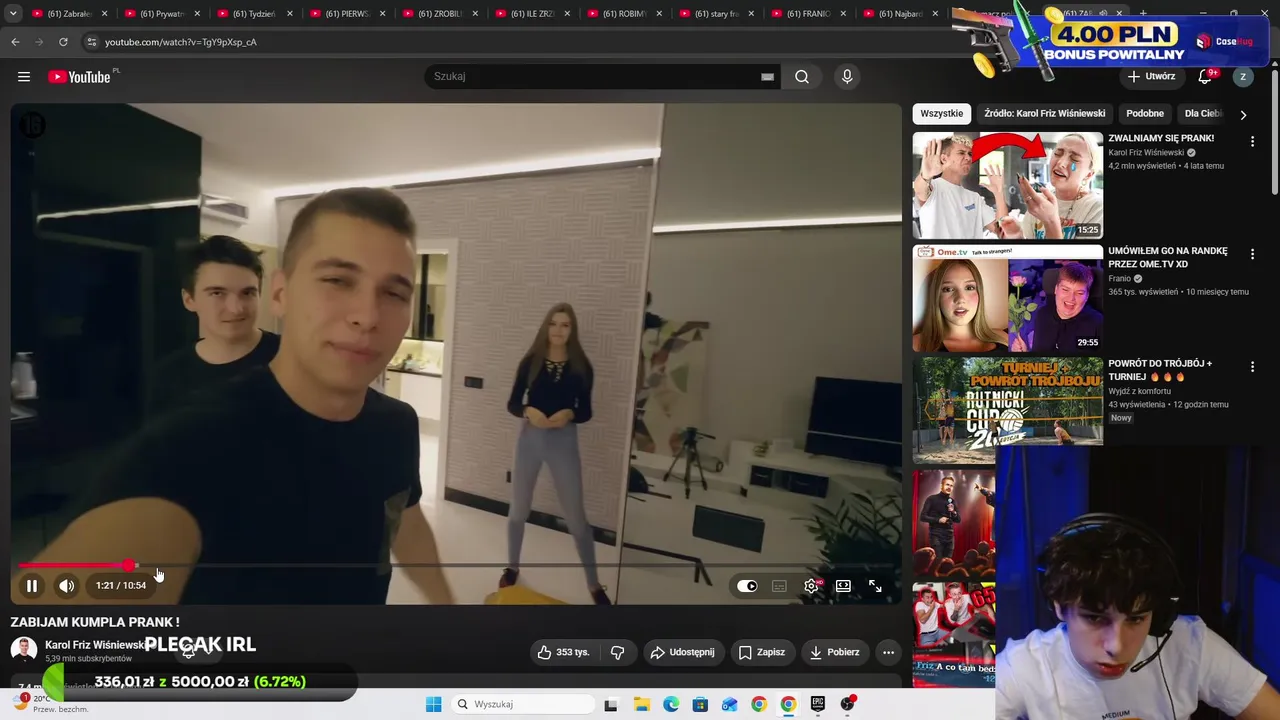Seek in the video progress bar
This screenshot has height=720, width=1280.
[x=456, y=566]
